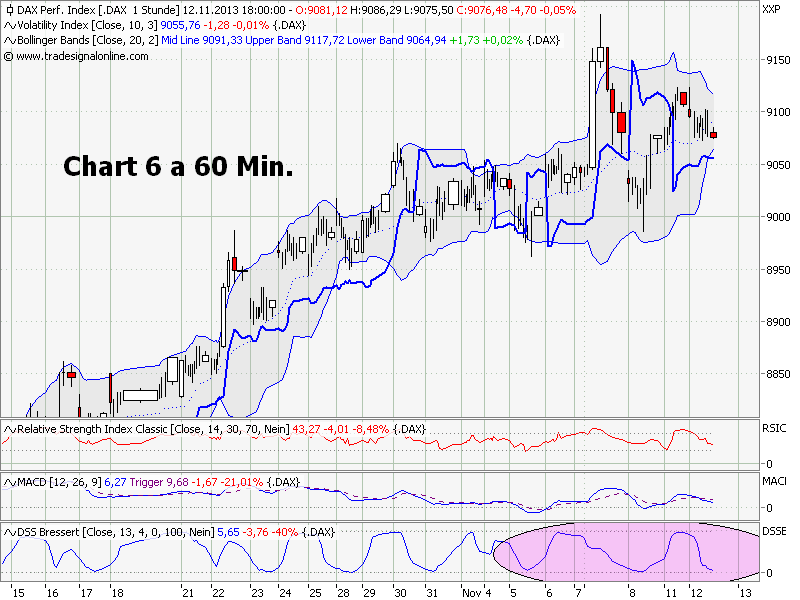Screen dimensions: 800x600
Task: Select the Volatility Index indicator wave icon
Action: coord(10,25)
